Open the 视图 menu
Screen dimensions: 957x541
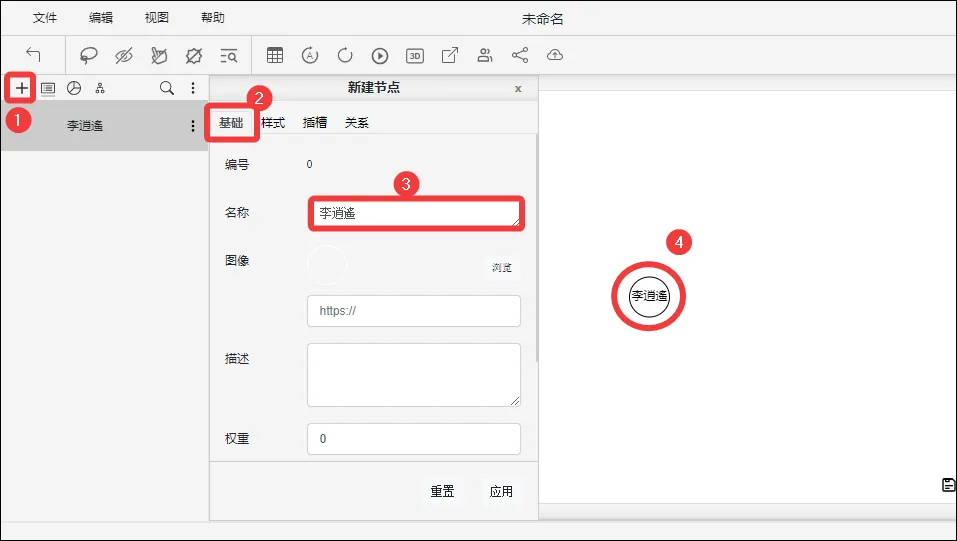pos(157,18)
